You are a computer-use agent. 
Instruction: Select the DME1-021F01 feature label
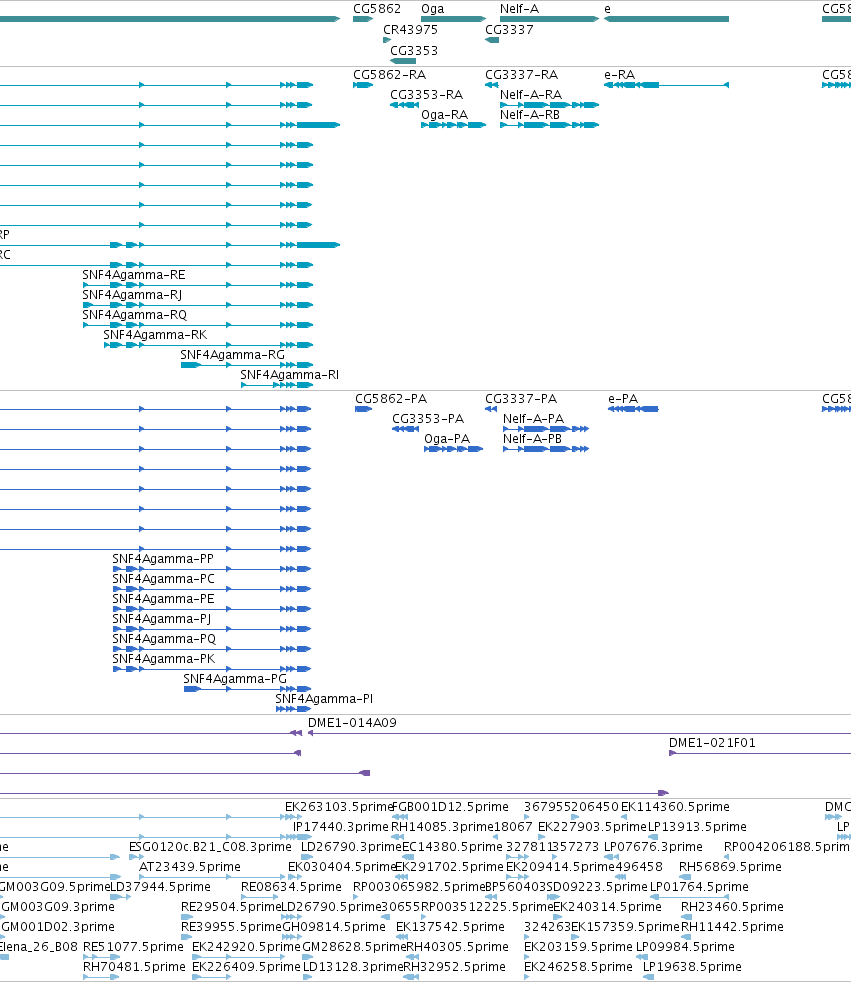[713, 743]
